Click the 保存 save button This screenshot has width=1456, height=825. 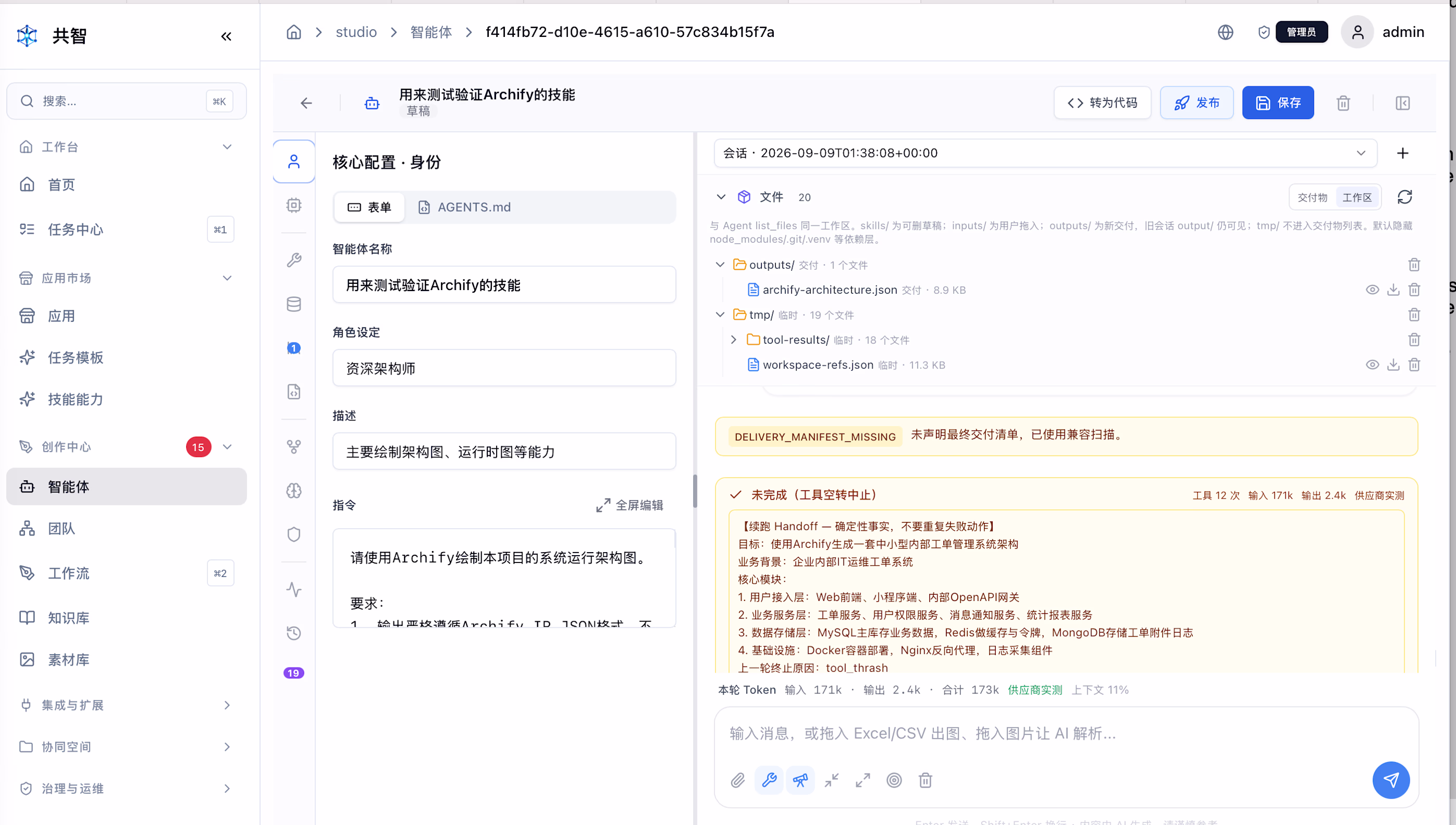[x=1278, y=102]
